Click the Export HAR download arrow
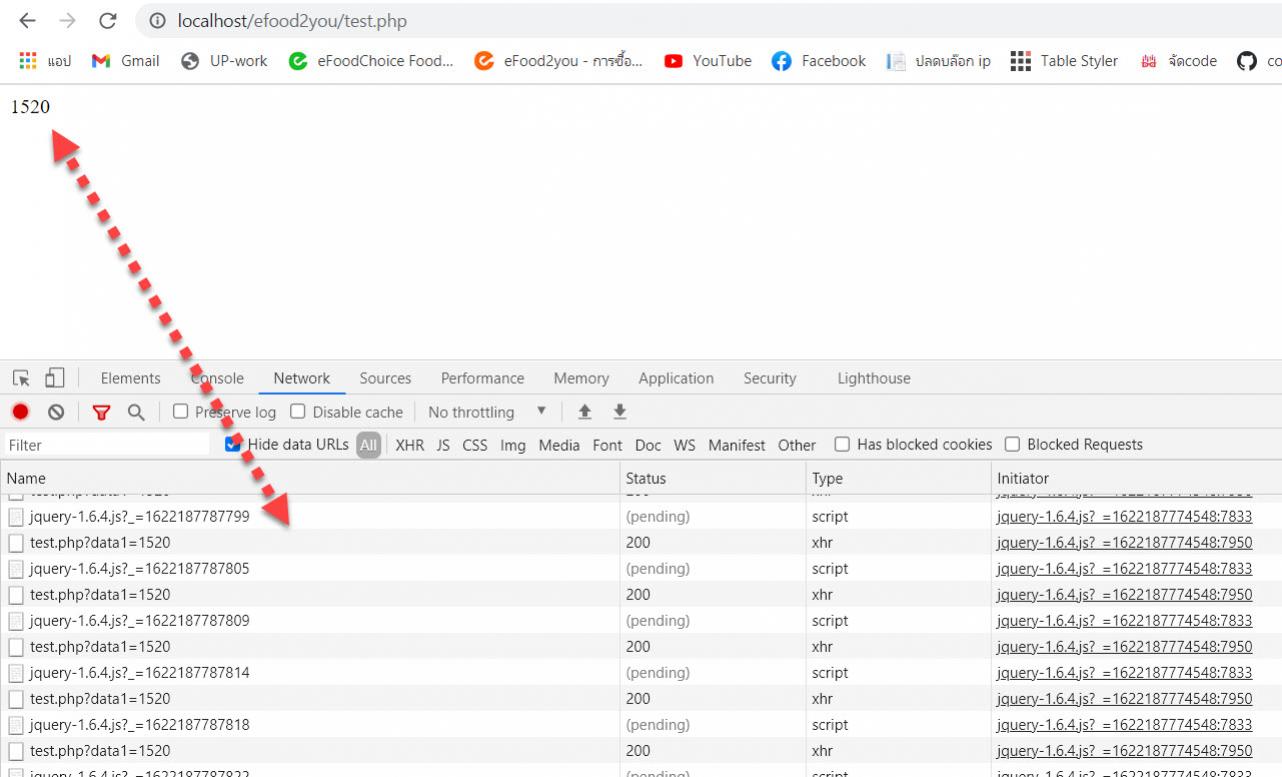 click(620, 412)
